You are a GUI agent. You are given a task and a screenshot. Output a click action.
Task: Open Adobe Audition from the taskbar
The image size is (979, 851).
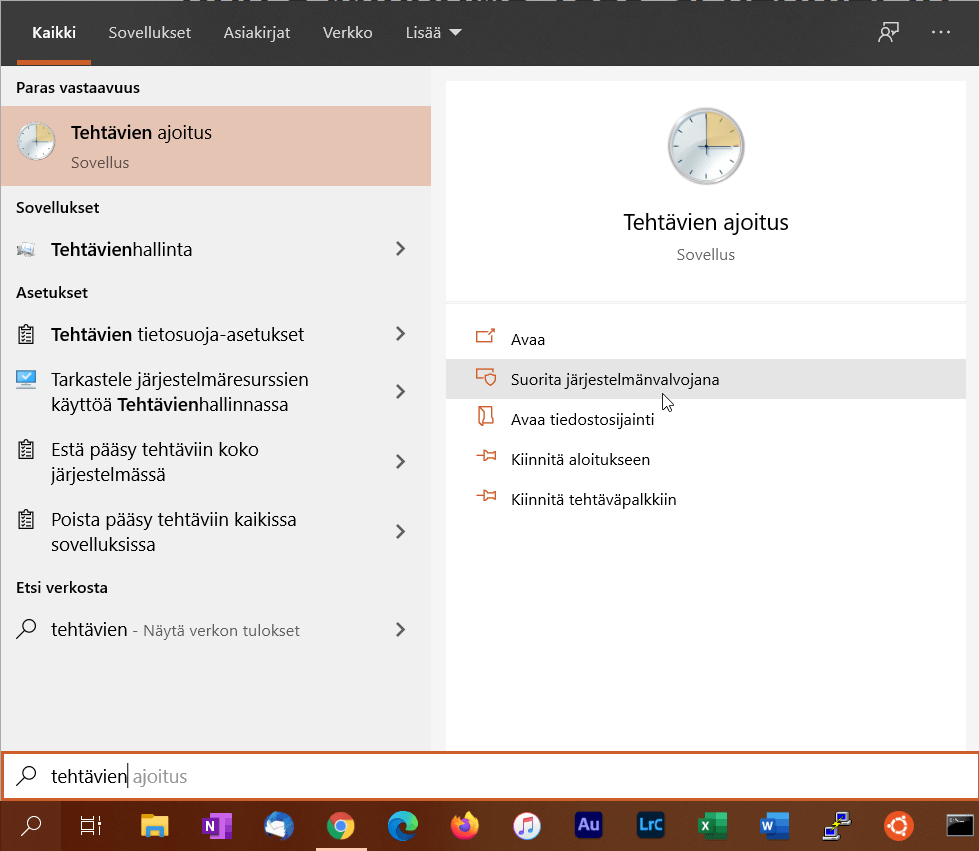(x=588, y=826)
